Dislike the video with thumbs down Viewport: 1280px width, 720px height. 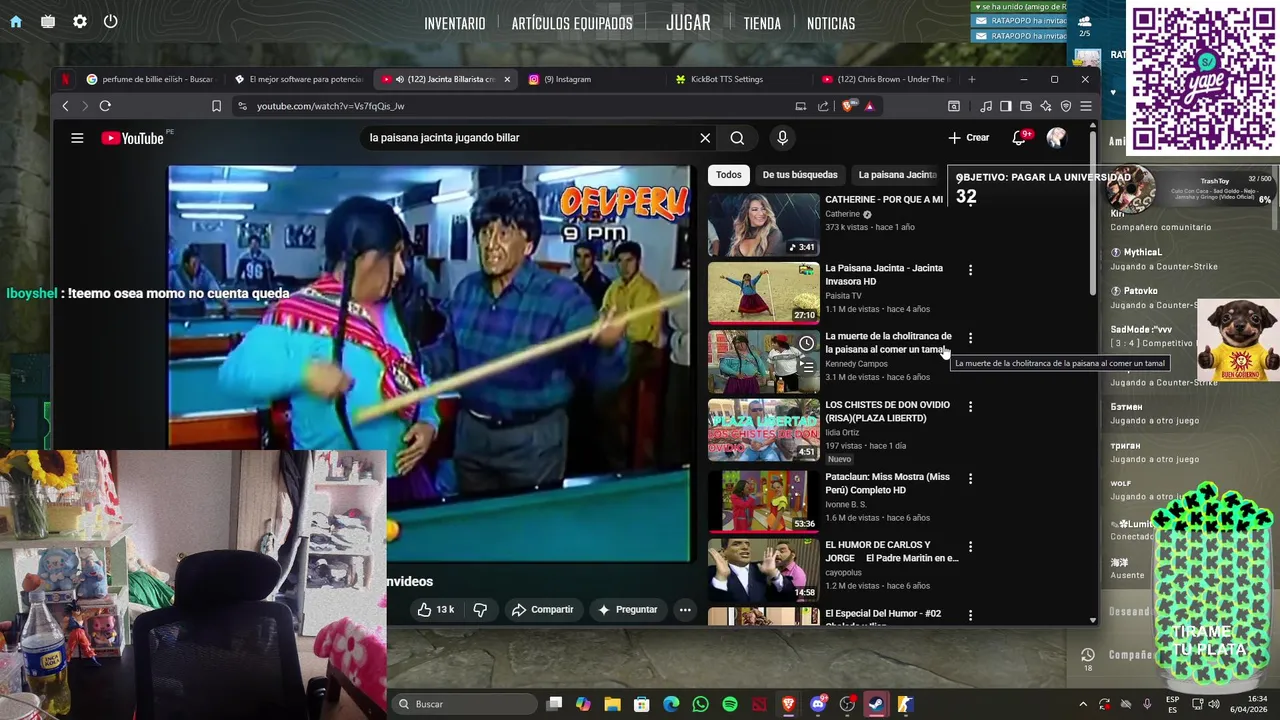pyautogui.click(x=480, y=609)
